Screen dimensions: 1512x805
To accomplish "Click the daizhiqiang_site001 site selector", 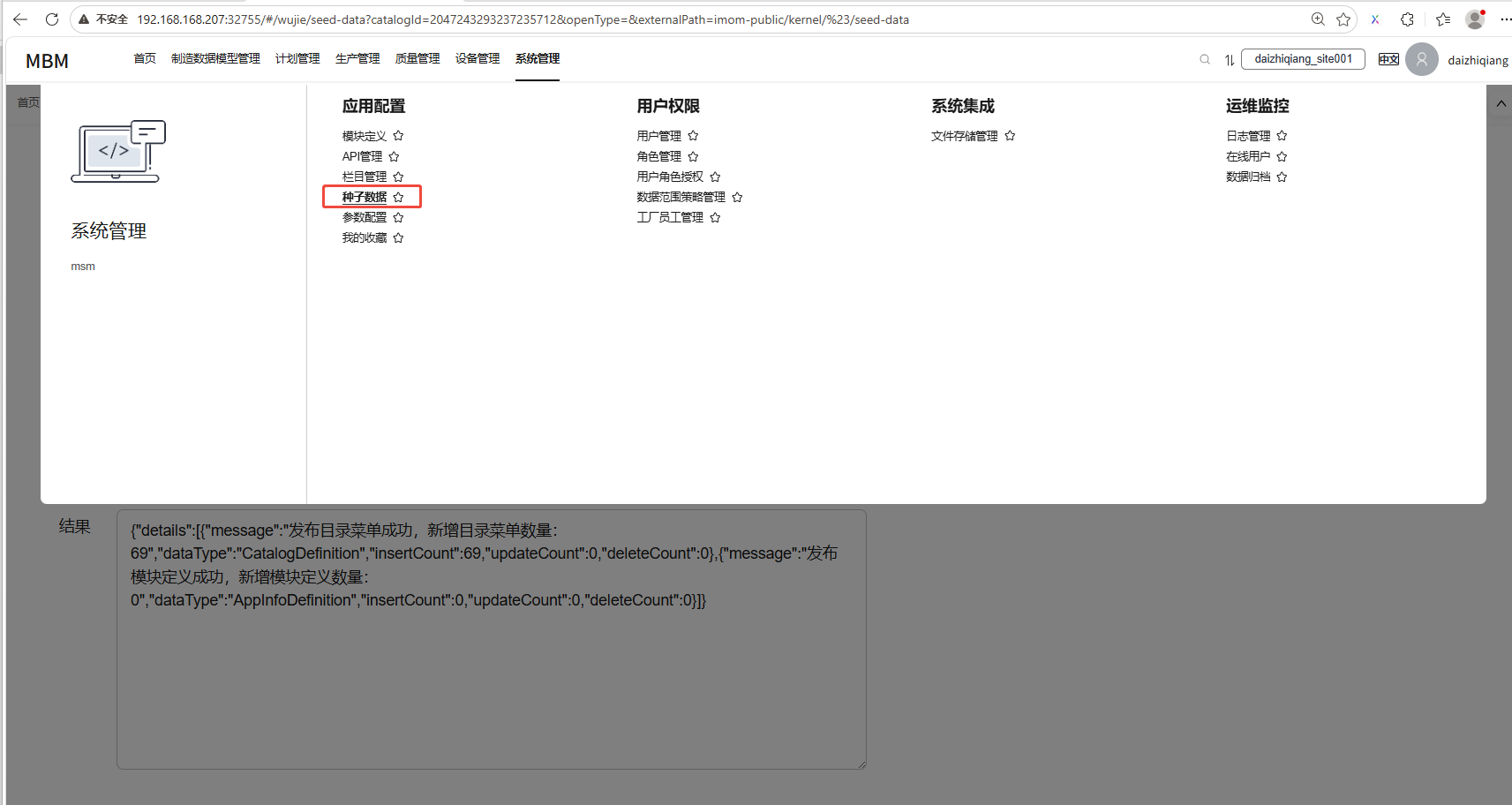I will [x=1303, y=59].
